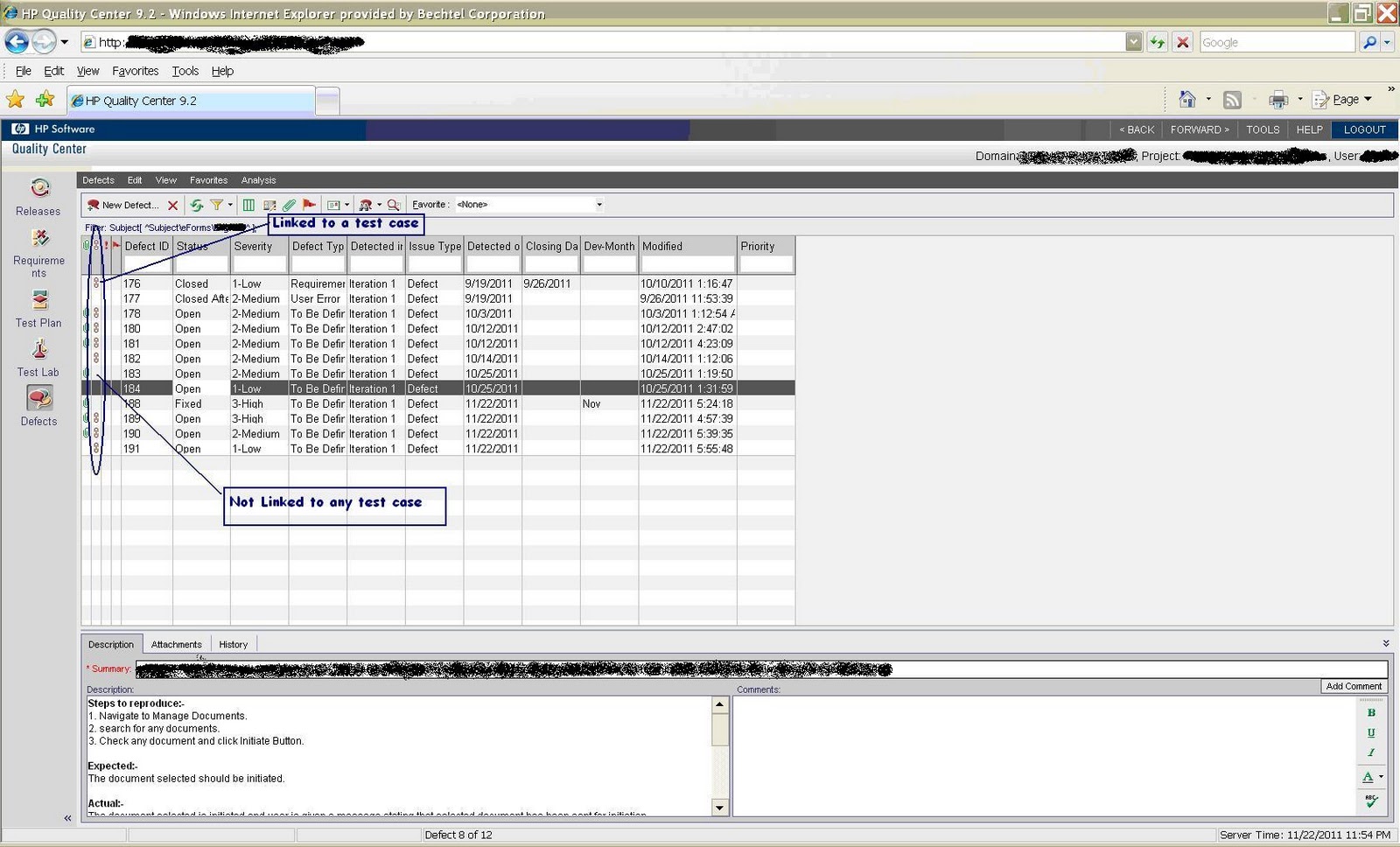Click the browser Home icon
Screen dimensions: 1400x847
coord(1187,100)
